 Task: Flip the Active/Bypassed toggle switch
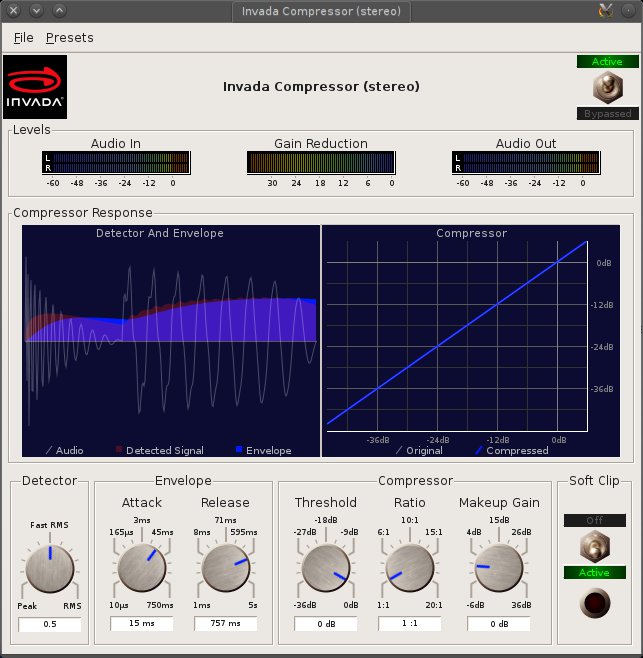pyautogui.click(x=607, y=88)
